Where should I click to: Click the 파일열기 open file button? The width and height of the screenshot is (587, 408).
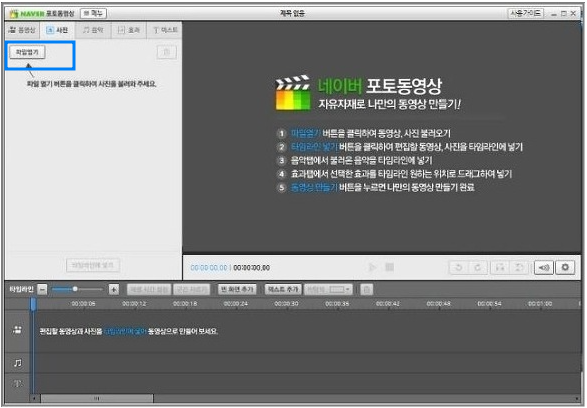[27, 52]
